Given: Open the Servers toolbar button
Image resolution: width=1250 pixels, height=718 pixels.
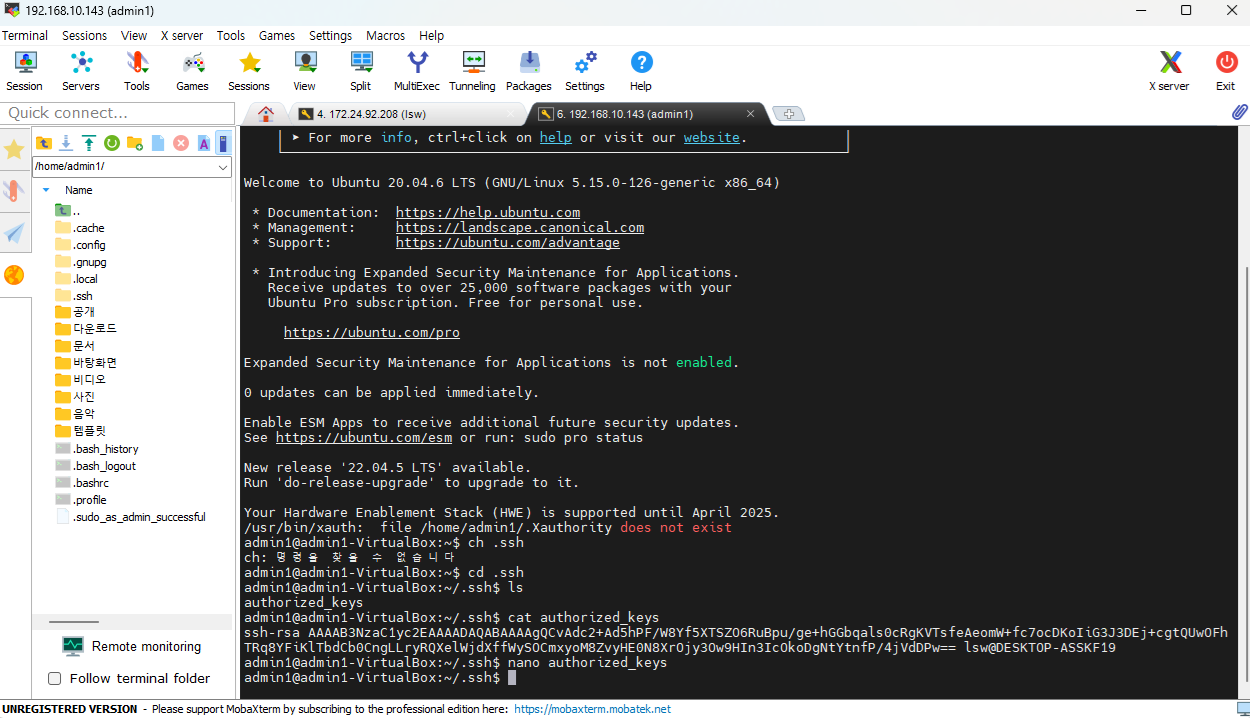Looking at the screenshot, I should click(x=81, y=71).
